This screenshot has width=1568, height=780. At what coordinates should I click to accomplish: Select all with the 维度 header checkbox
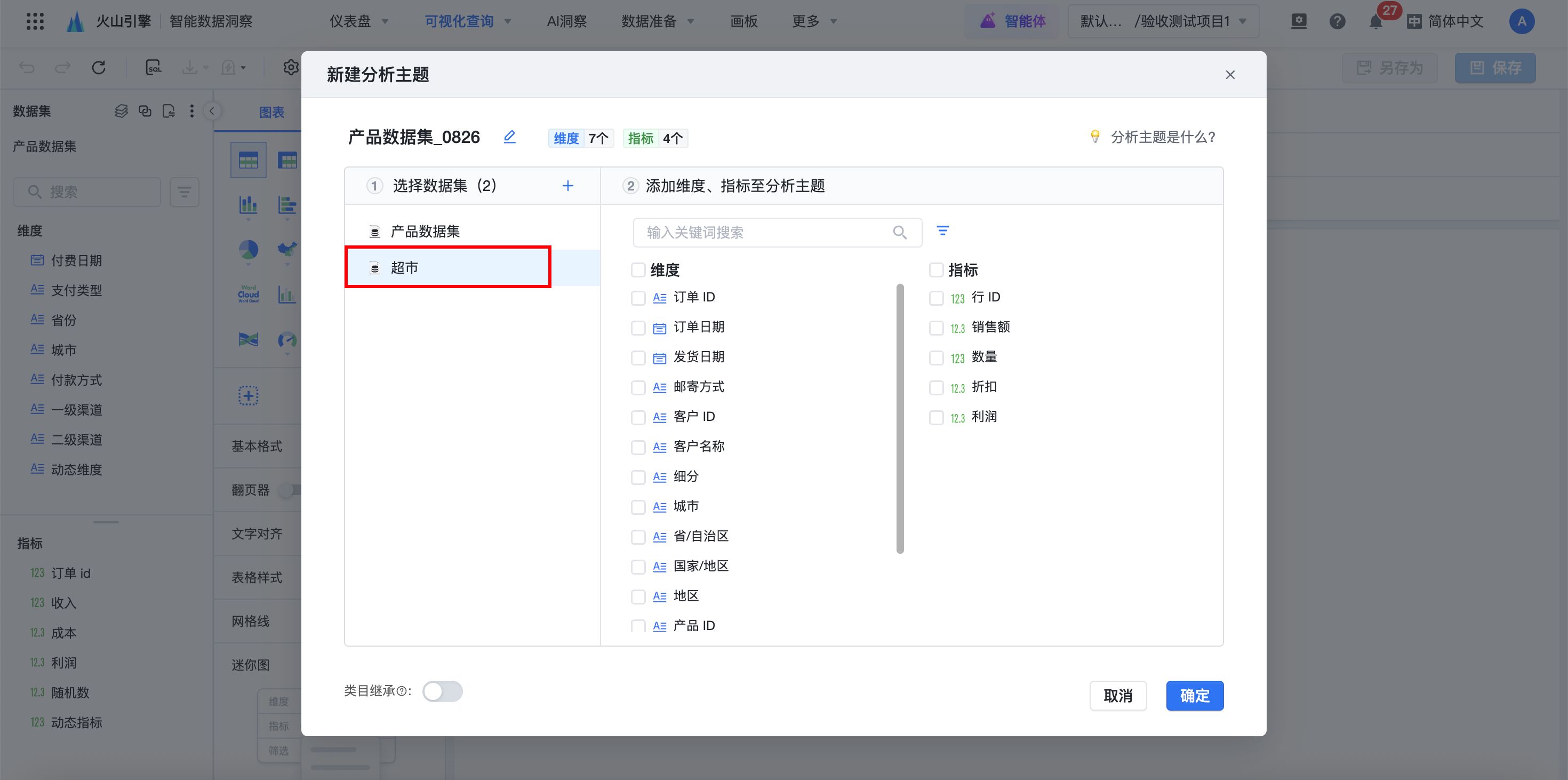pos(638,270)
